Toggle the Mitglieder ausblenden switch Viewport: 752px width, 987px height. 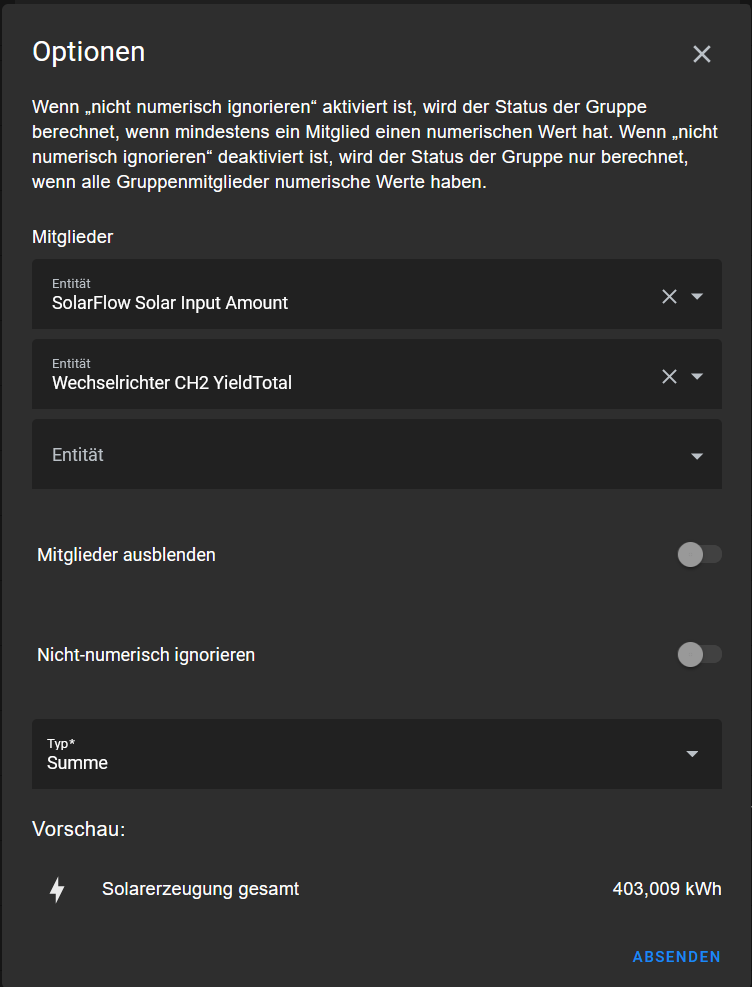699,554
